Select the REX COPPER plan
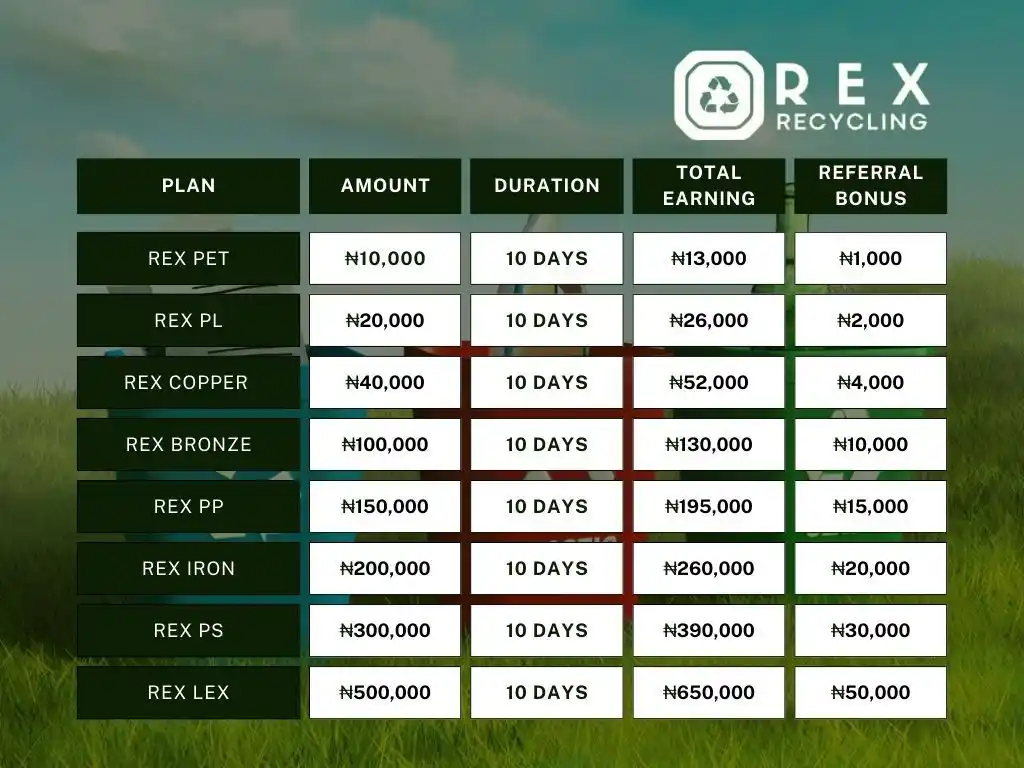This screenshot has width=1024, height=768. point(188,383)
